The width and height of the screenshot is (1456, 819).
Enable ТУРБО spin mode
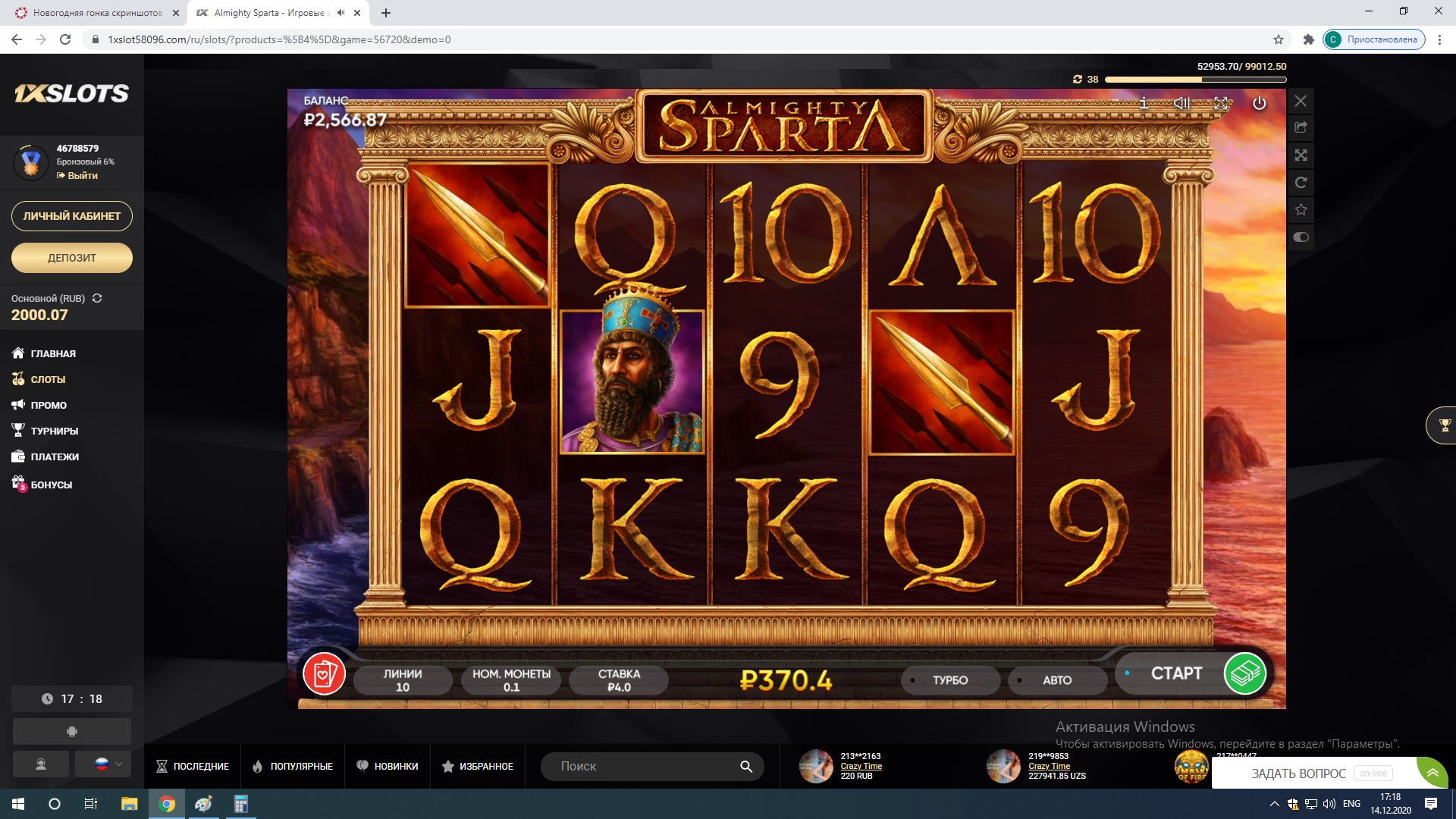[949, 680]
